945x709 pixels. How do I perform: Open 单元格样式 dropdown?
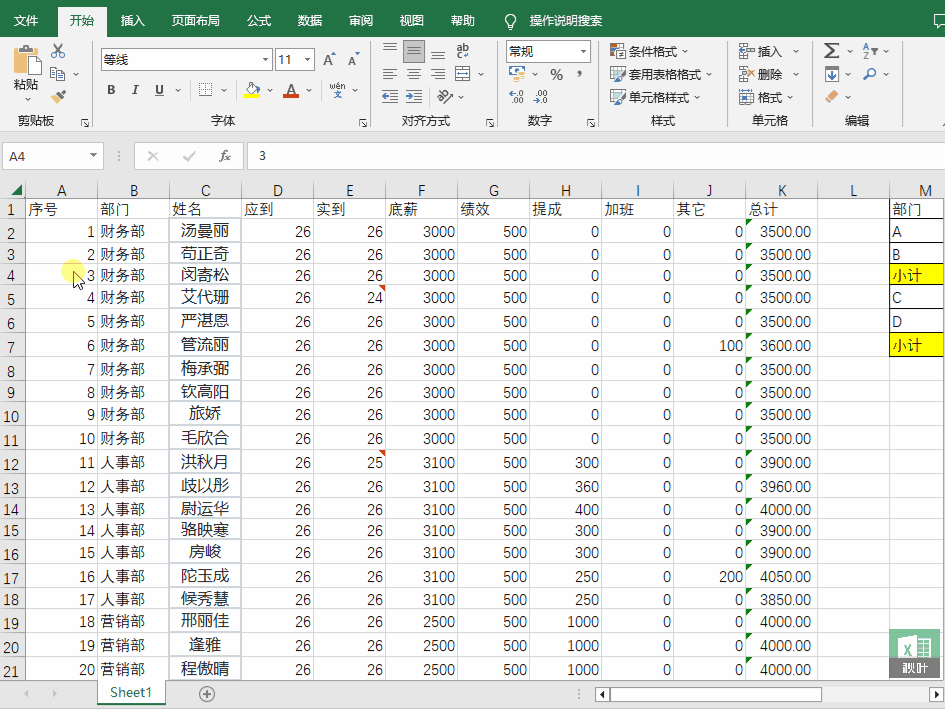pyautogui.click(x=655, y=97)
